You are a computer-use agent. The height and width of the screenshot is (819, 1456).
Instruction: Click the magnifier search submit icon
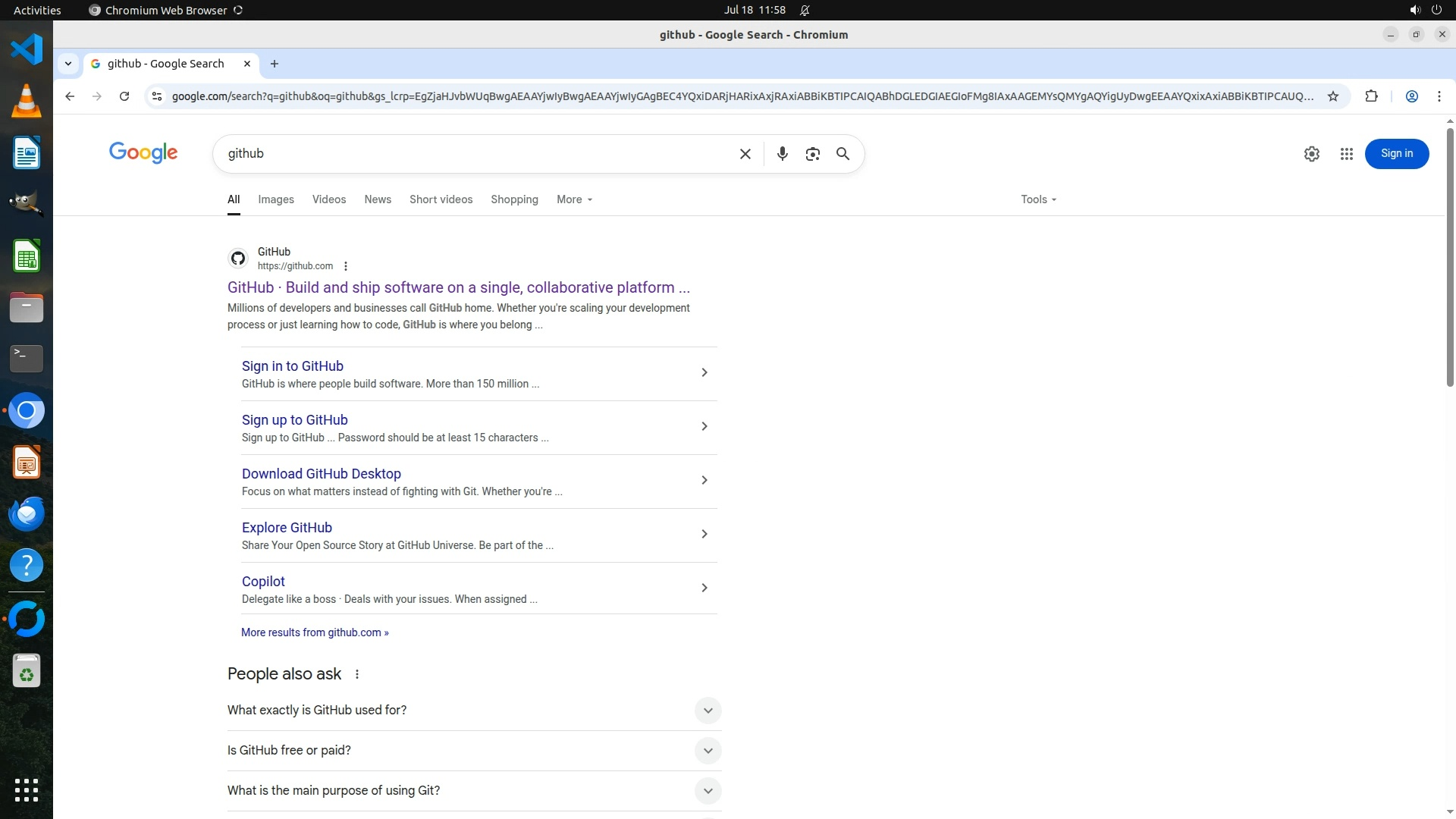(x=843, y=154)
